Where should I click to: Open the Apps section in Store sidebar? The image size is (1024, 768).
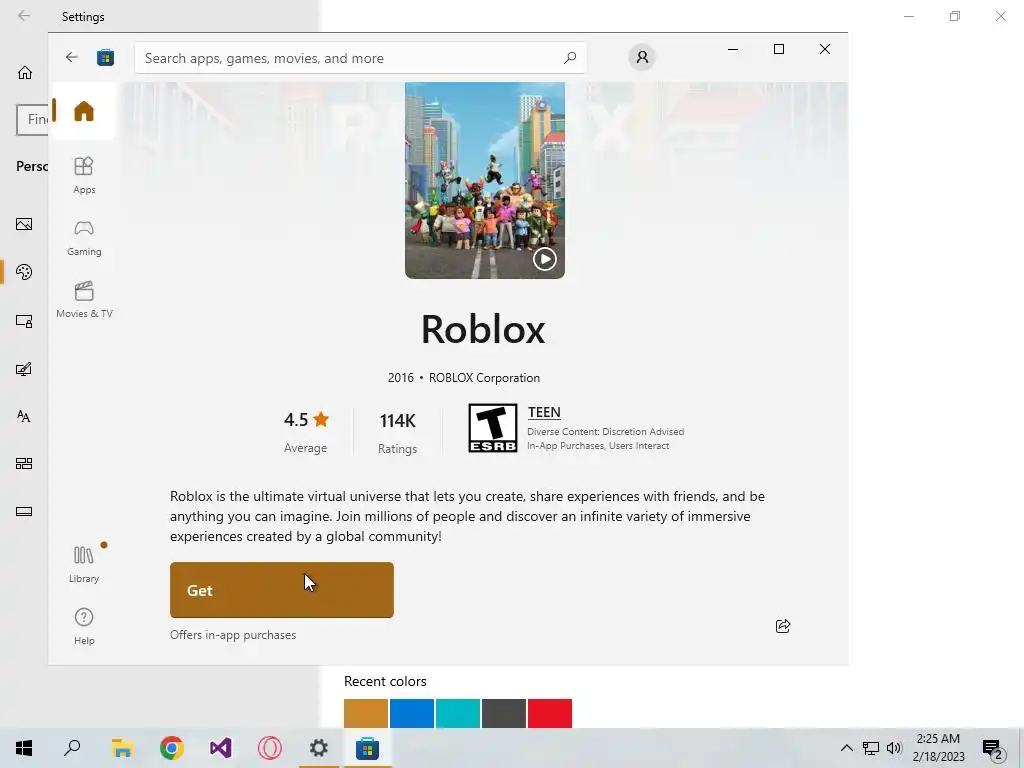[84, 176]
